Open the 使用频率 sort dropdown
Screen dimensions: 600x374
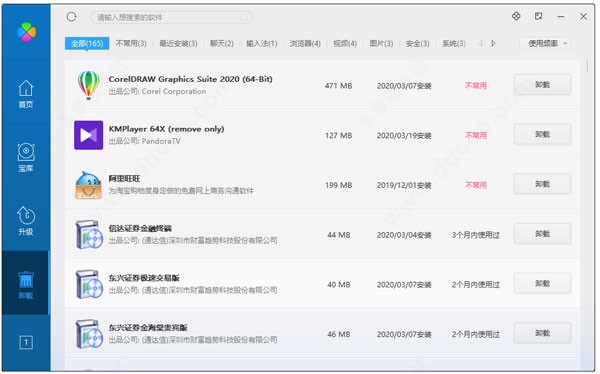coord(545,43)
